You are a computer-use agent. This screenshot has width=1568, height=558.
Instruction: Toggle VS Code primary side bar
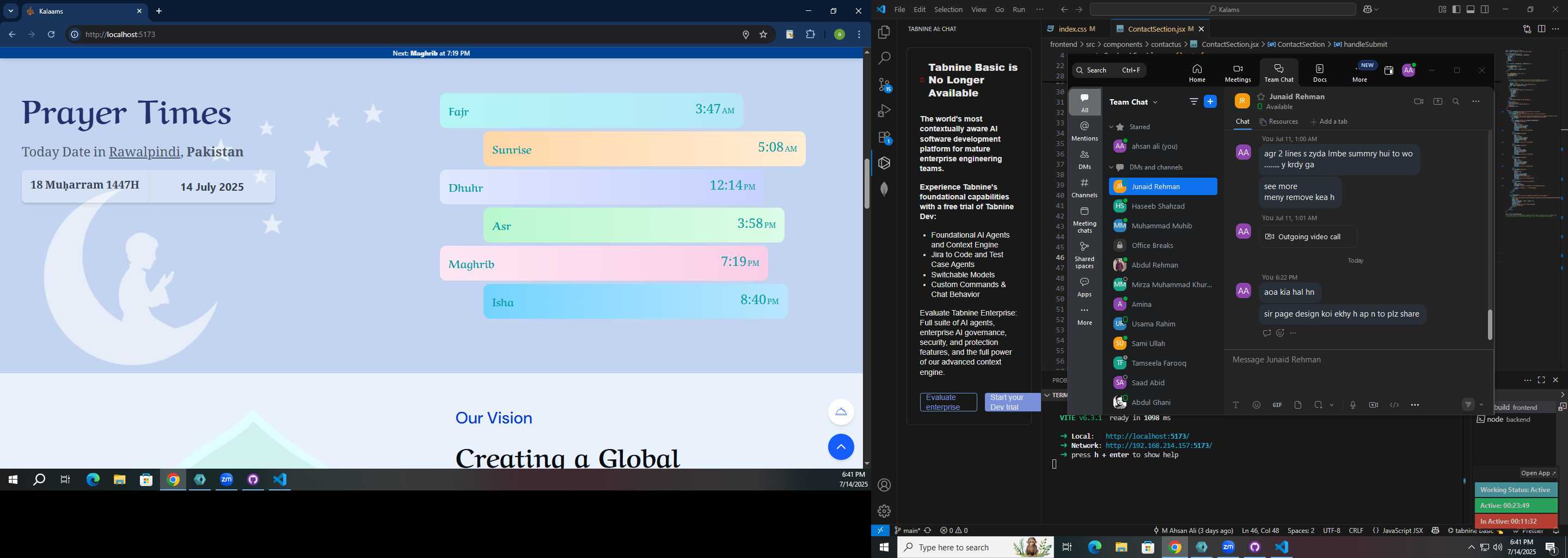[1456, 10]
